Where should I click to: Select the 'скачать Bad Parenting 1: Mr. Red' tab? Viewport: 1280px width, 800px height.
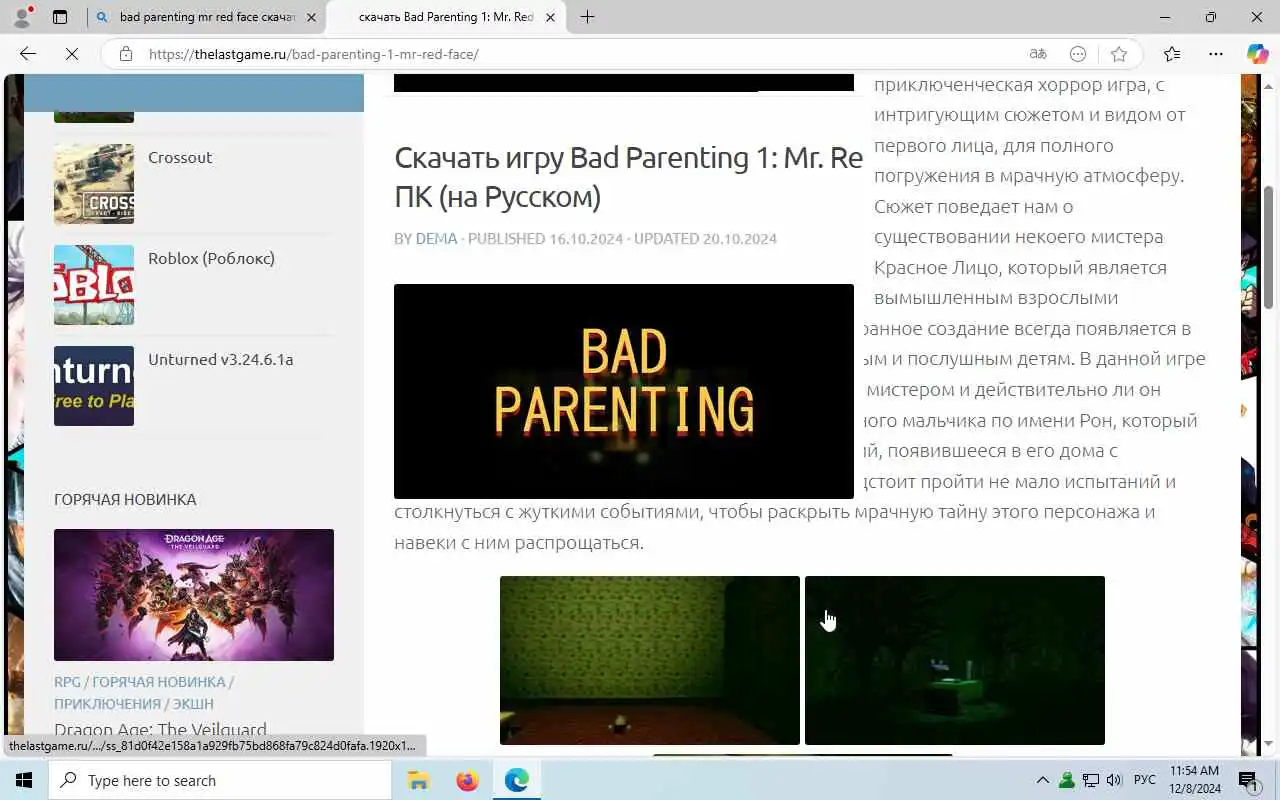[x=445, y=17]
